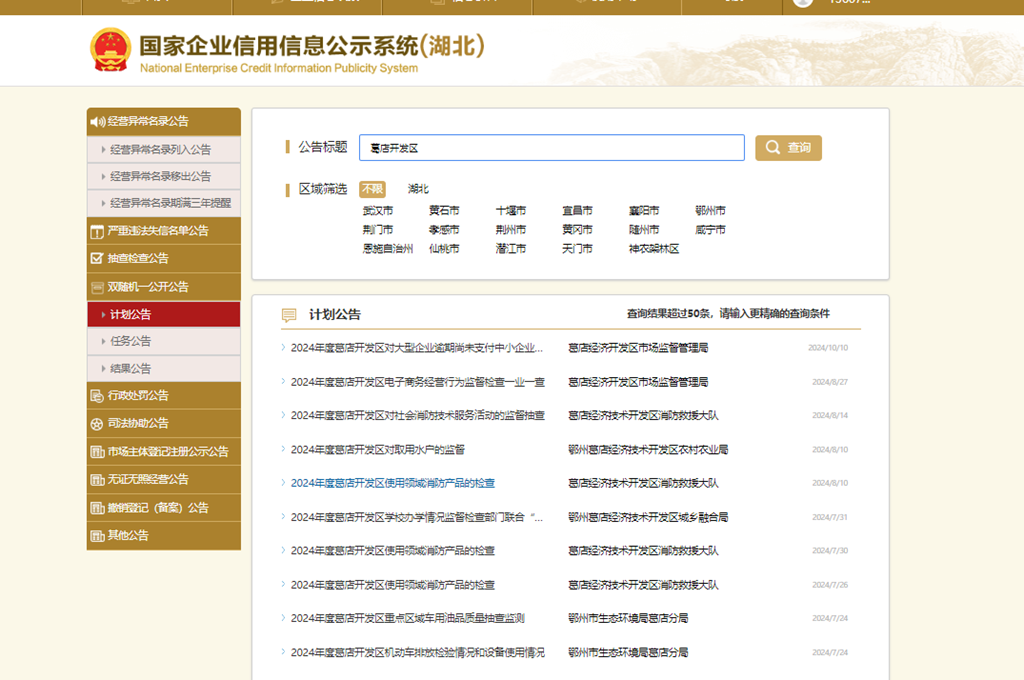Click the checkmark icon beside 抽查检查公告

(x=97, y=259)
